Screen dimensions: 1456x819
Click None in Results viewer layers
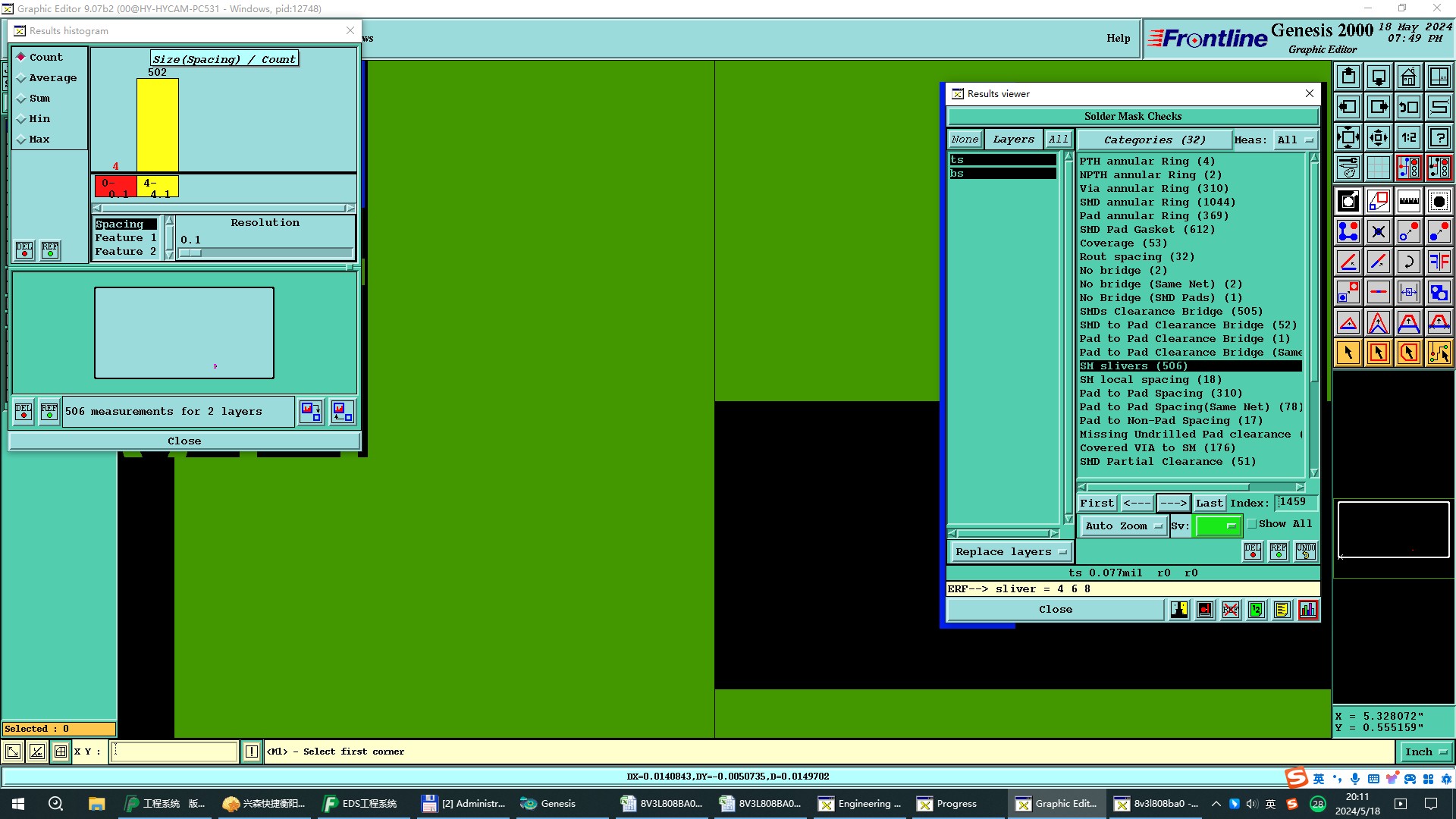point(965,140)
